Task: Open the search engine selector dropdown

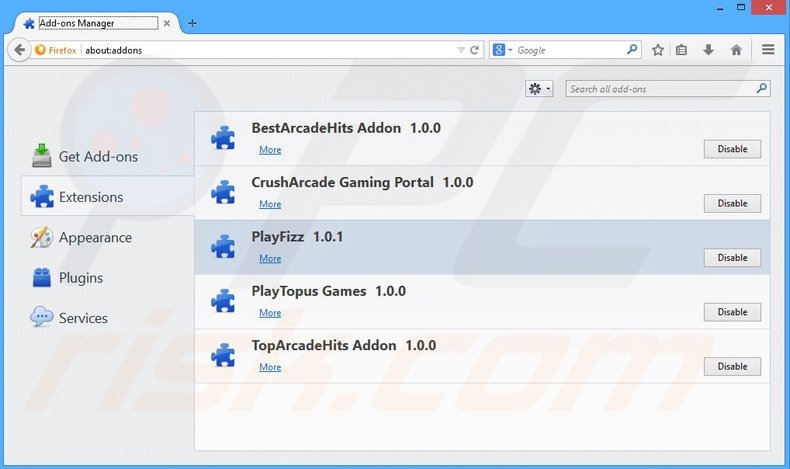Action: point(502,50)
